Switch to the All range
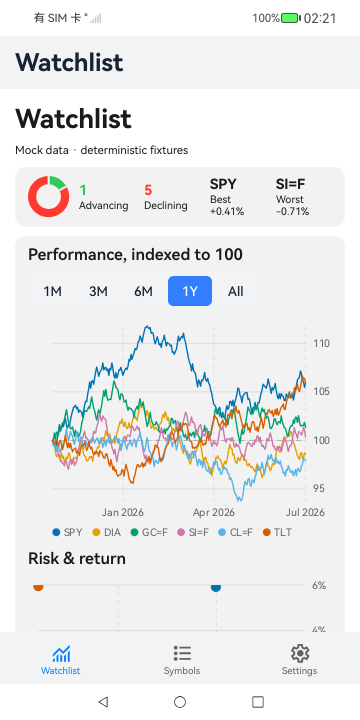This screenshot has height=720, width=360. pyautogui.click(x=236, y=291)
